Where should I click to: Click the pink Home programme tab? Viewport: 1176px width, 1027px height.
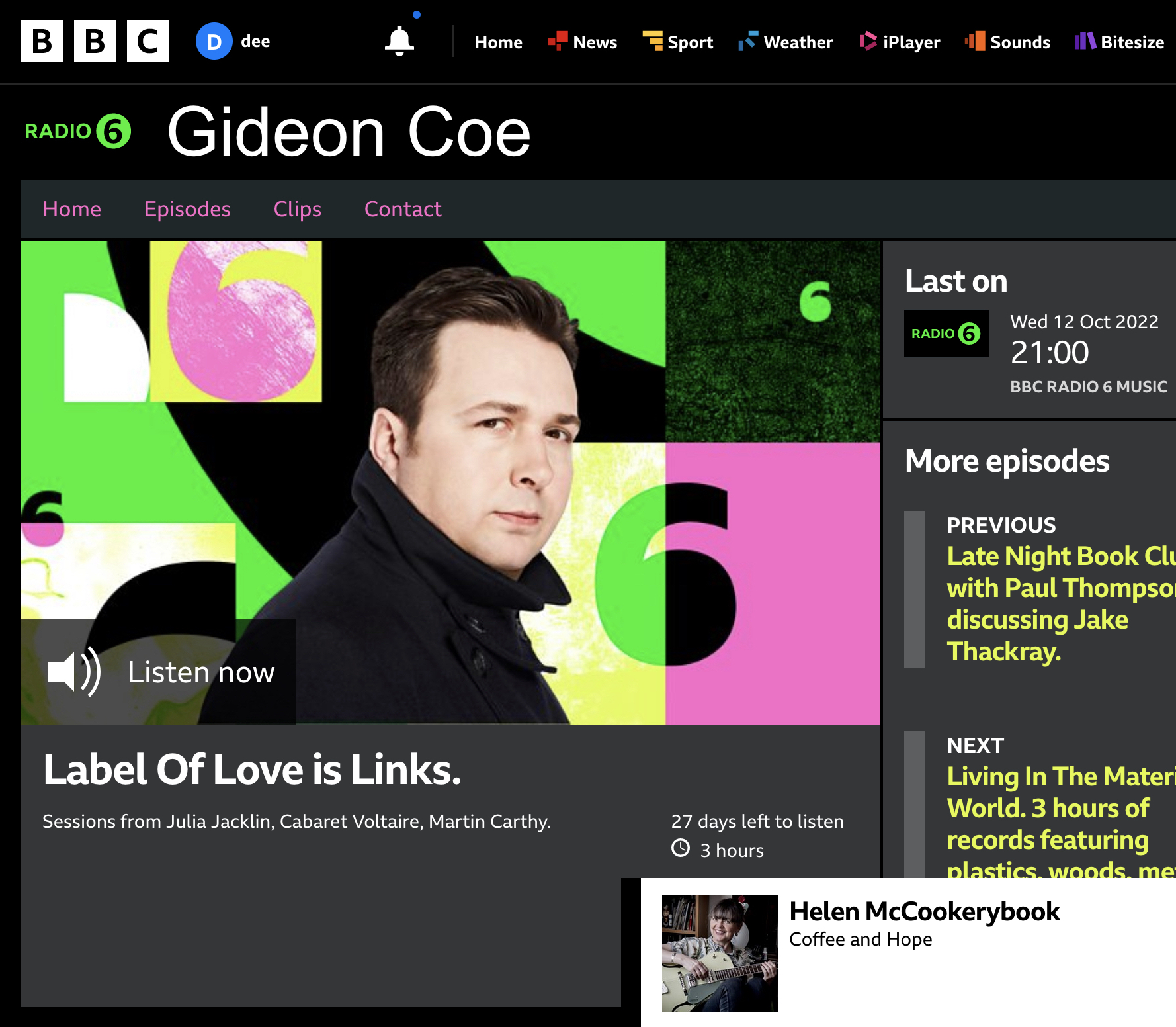[72, 209]
